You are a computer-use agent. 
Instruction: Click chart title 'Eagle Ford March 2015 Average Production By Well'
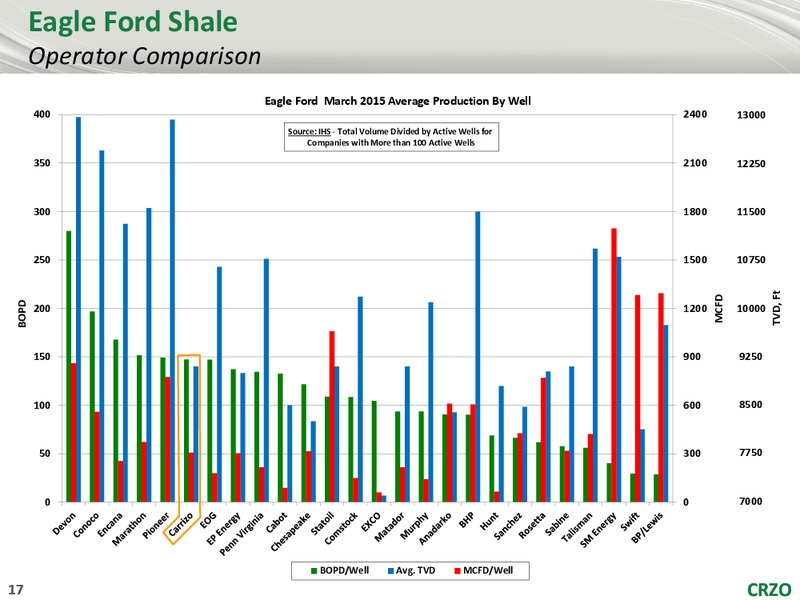397,101
